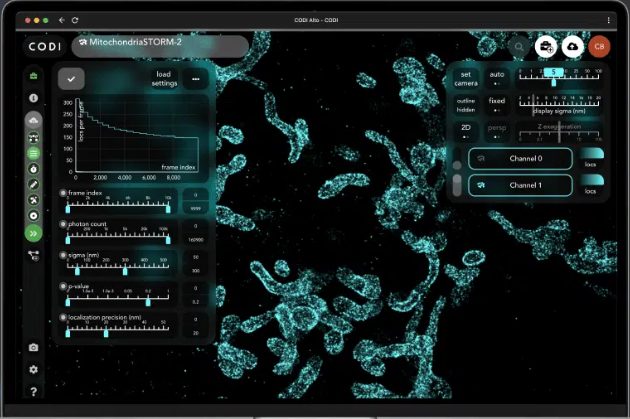Image resolution: width=630 pixels, height=419 pixels.
Task: Open the camera snapshot icon in sidebar
Action: 34,347
